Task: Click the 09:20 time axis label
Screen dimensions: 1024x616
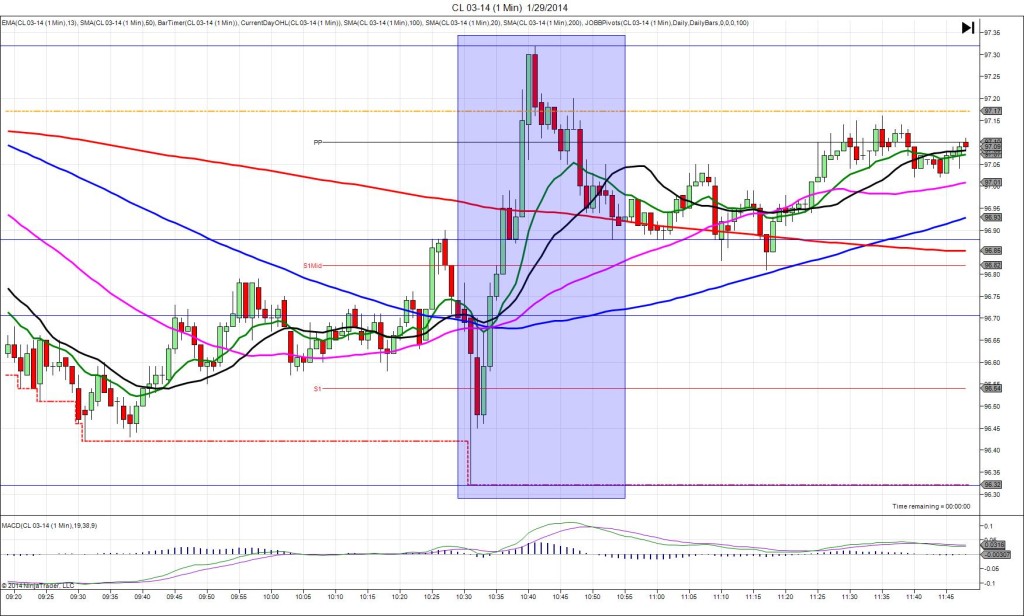Action: click(x=13, y=596)
